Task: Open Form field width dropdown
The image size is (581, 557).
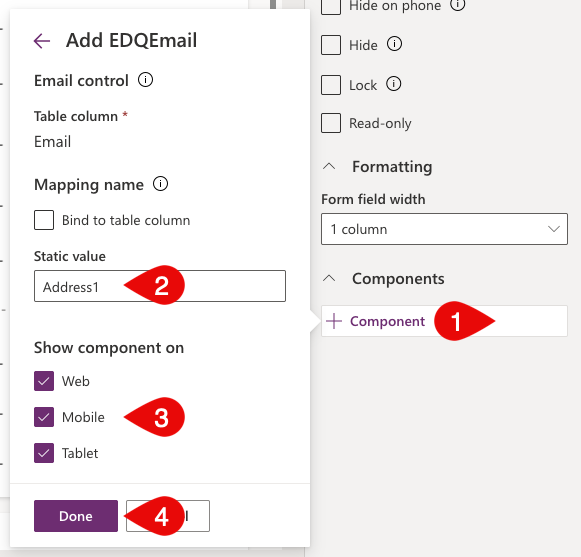Action: point(444,229)
